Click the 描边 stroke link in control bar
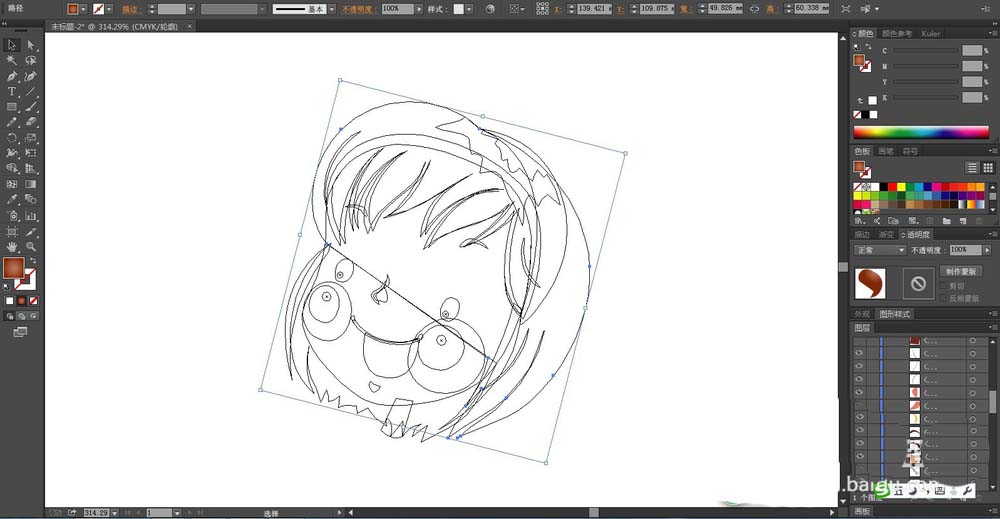The image size is (1000, 519). [130, 9]
